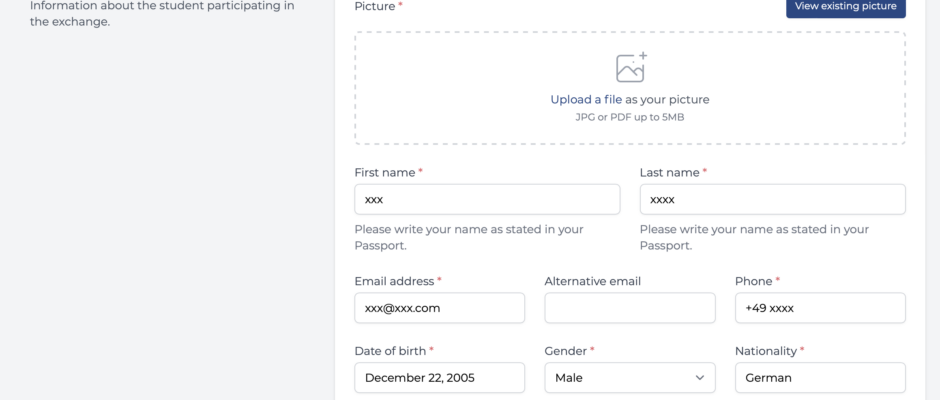Click the Date of birth label
The image size is (940, 400).
tap(390, 351)
